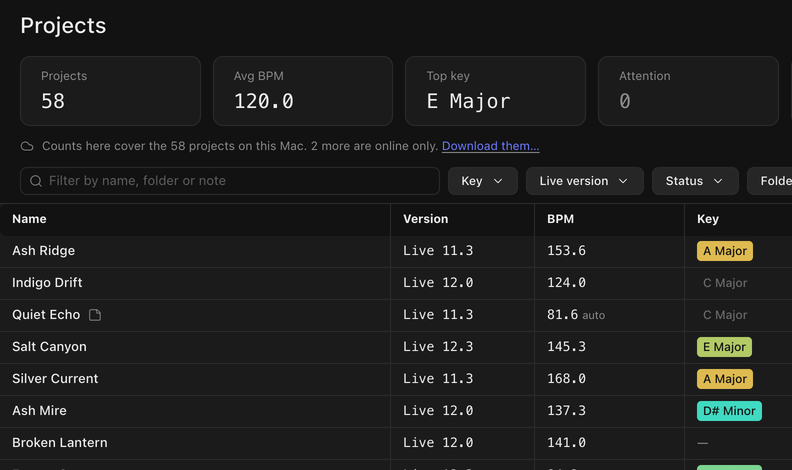Screen dimensions: 792x470
Task: Click the Top key E Major card
Action: pos(495,91)
